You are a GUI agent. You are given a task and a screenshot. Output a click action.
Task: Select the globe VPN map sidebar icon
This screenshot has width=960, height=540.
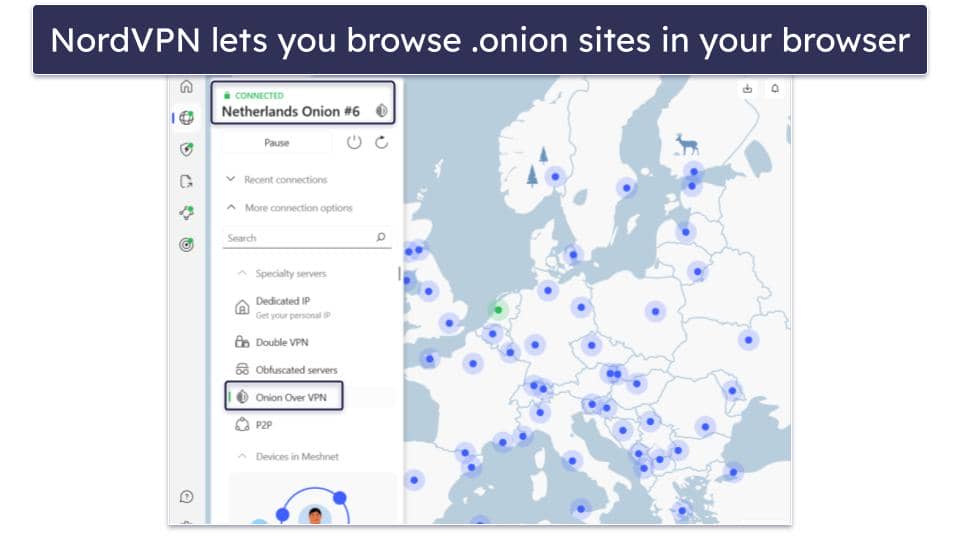click(x=187, y=118)
